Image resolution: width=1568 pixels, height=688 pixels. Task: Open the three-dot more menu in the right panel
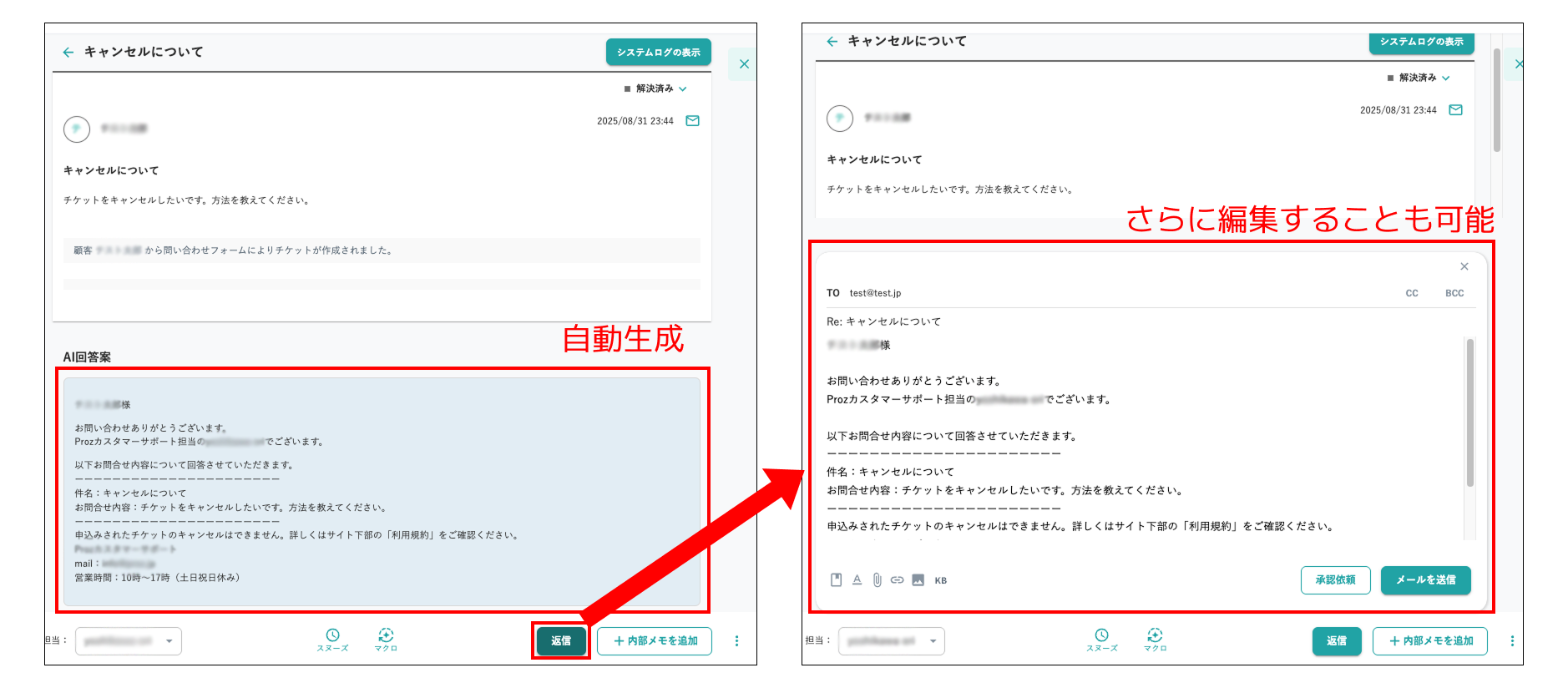tap(1512, 641)
